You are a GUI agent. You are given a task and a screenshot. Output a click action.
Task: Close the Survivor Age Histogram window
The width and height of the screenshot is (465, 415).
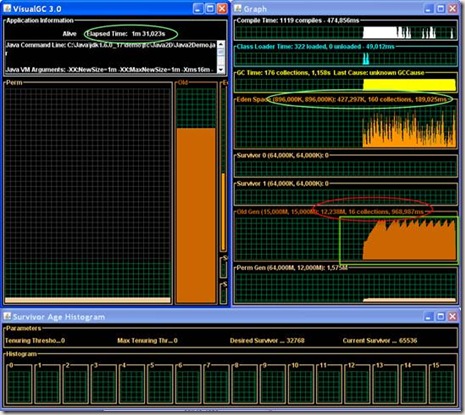453,316
